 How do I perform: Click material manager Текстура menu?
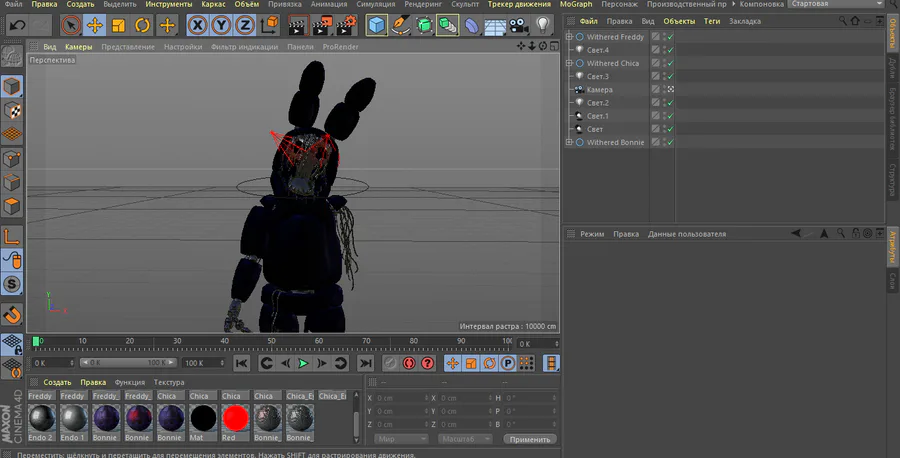click(x=169, y=382)
